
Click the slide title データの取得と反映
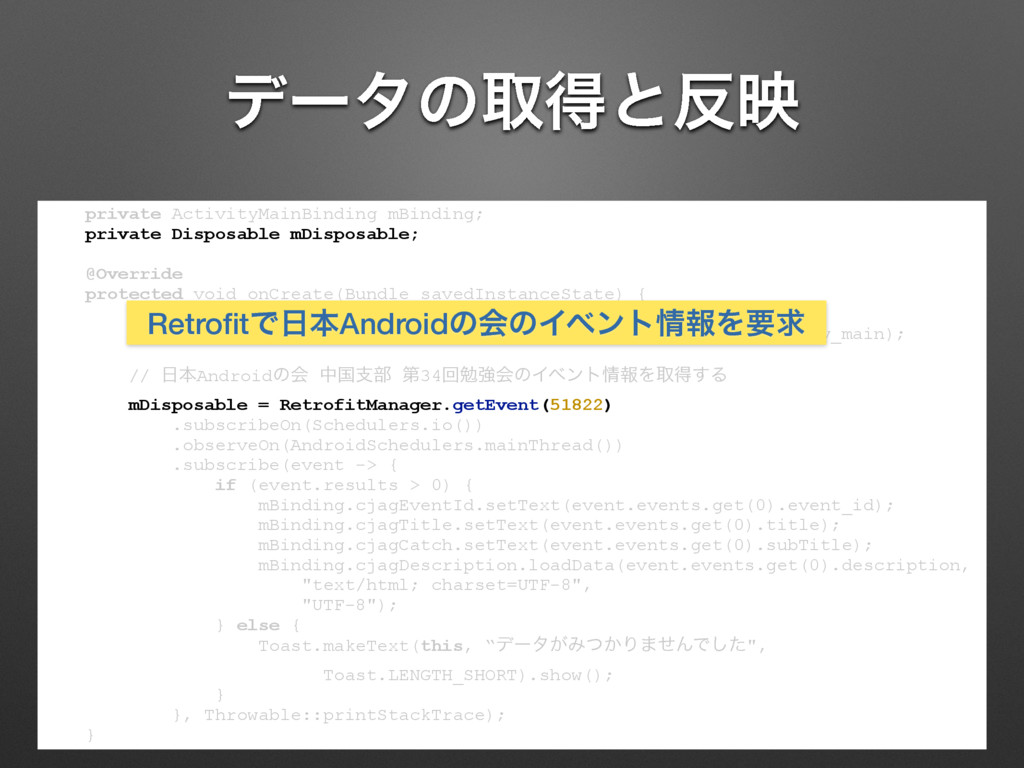pos(513,102)
